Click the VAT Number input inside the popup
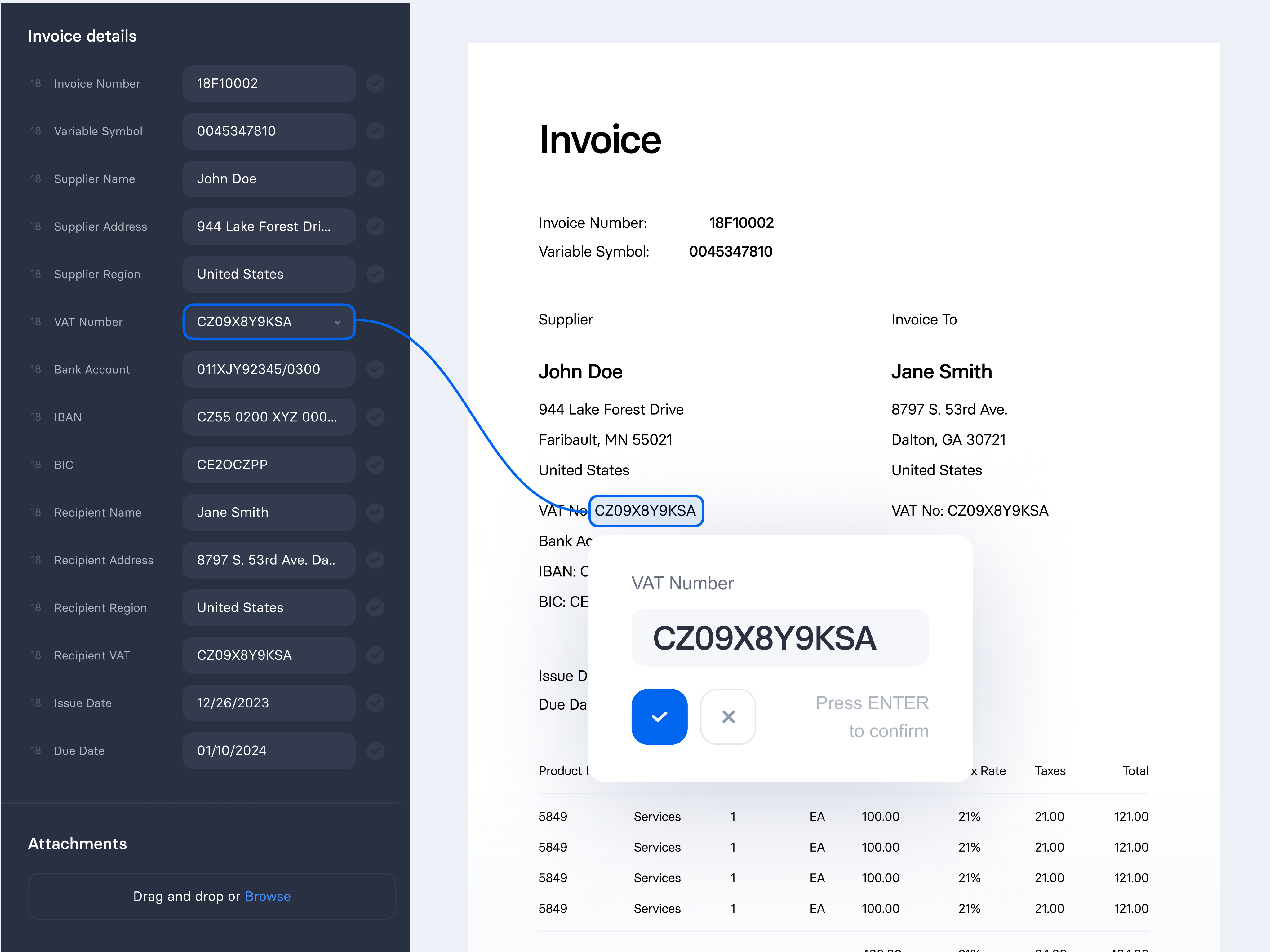The height and width of the screenshot is (952, 1270). point(780,637)
